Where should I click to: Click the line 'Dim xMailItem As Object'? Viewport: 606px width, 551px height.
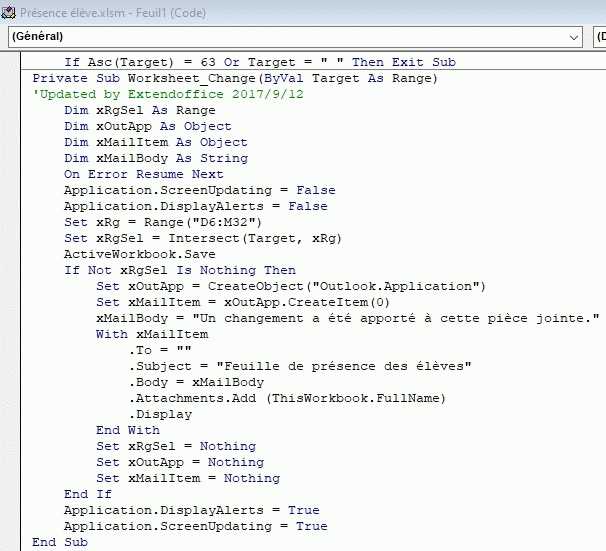click(x=156, y=142)
